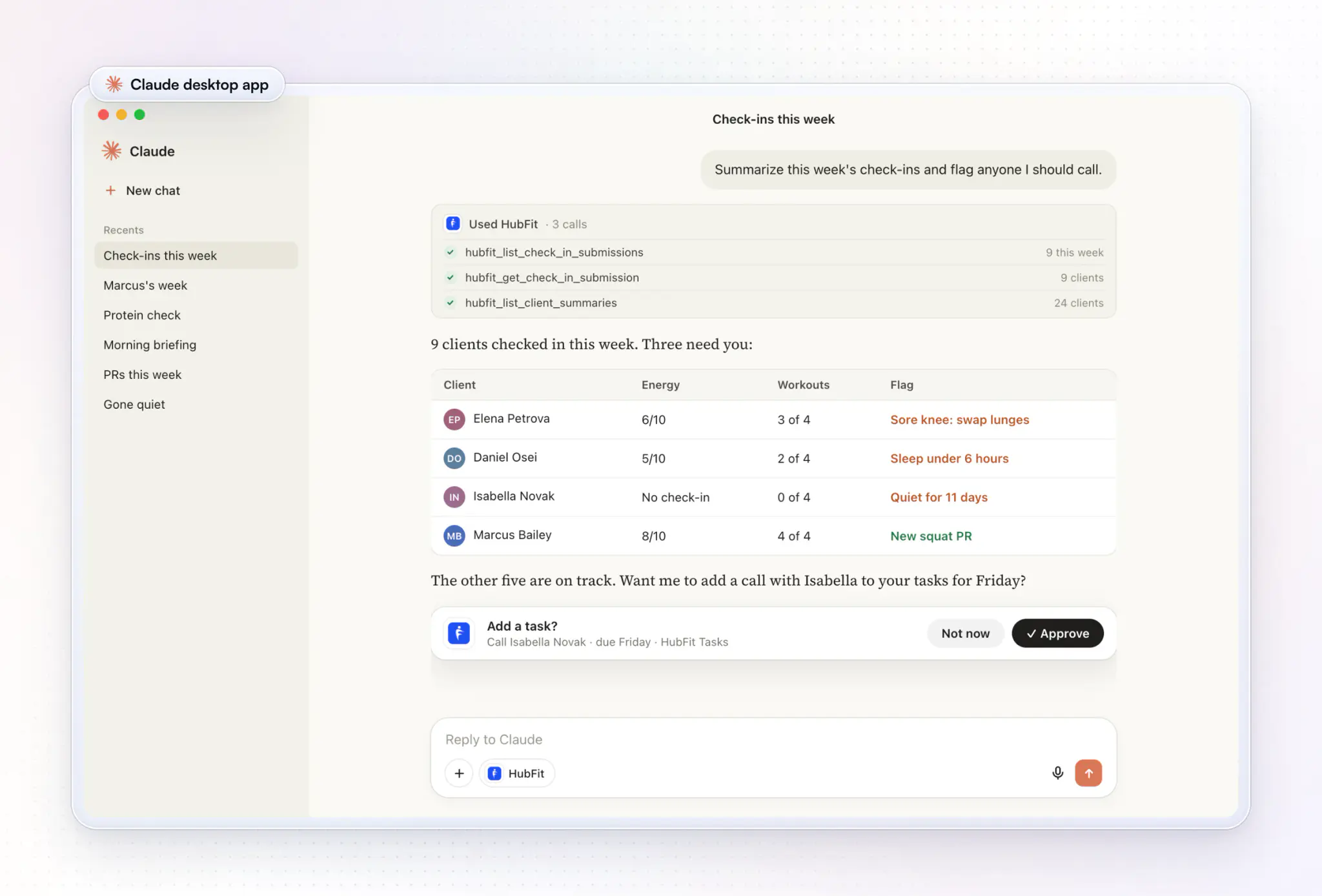Click the Claude desktop app label badge
This screenshot has height=896, width=1322.
coord(187,85)
